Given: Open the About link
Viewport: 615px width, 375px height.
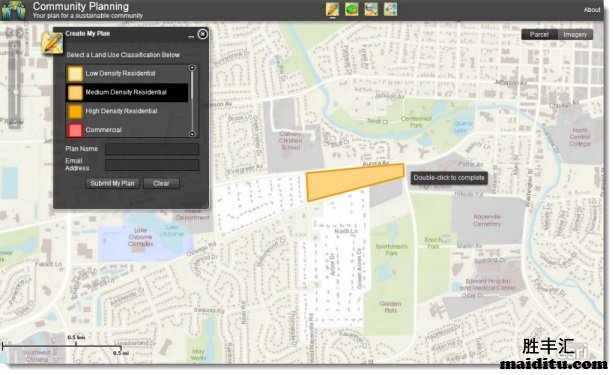Looking at the screenshot, I should pyautogui.click(x=592, y=10).
